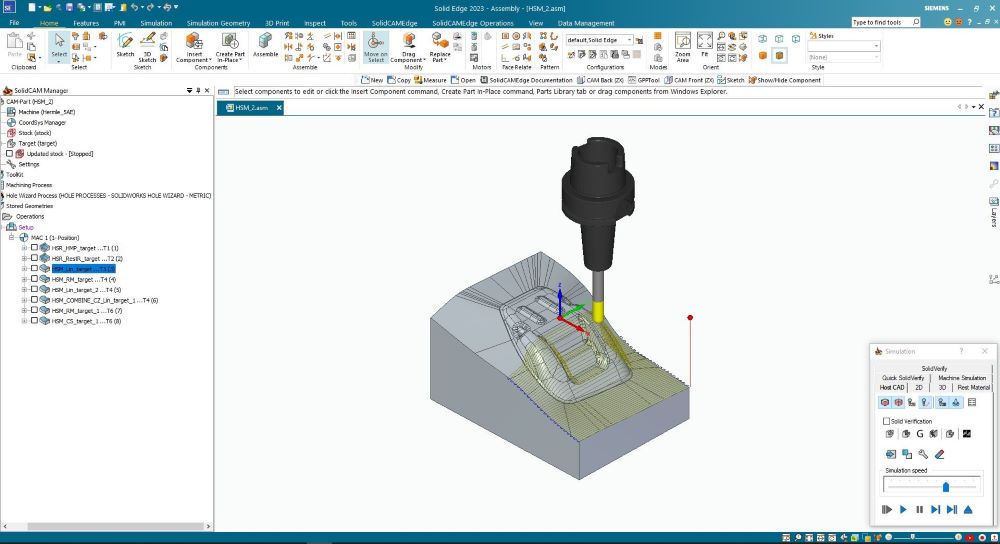Collapse the MAC 1 (1-Position) node
Screen dimensions: 1000x544
pyautogui.click(x=11, y=237)
